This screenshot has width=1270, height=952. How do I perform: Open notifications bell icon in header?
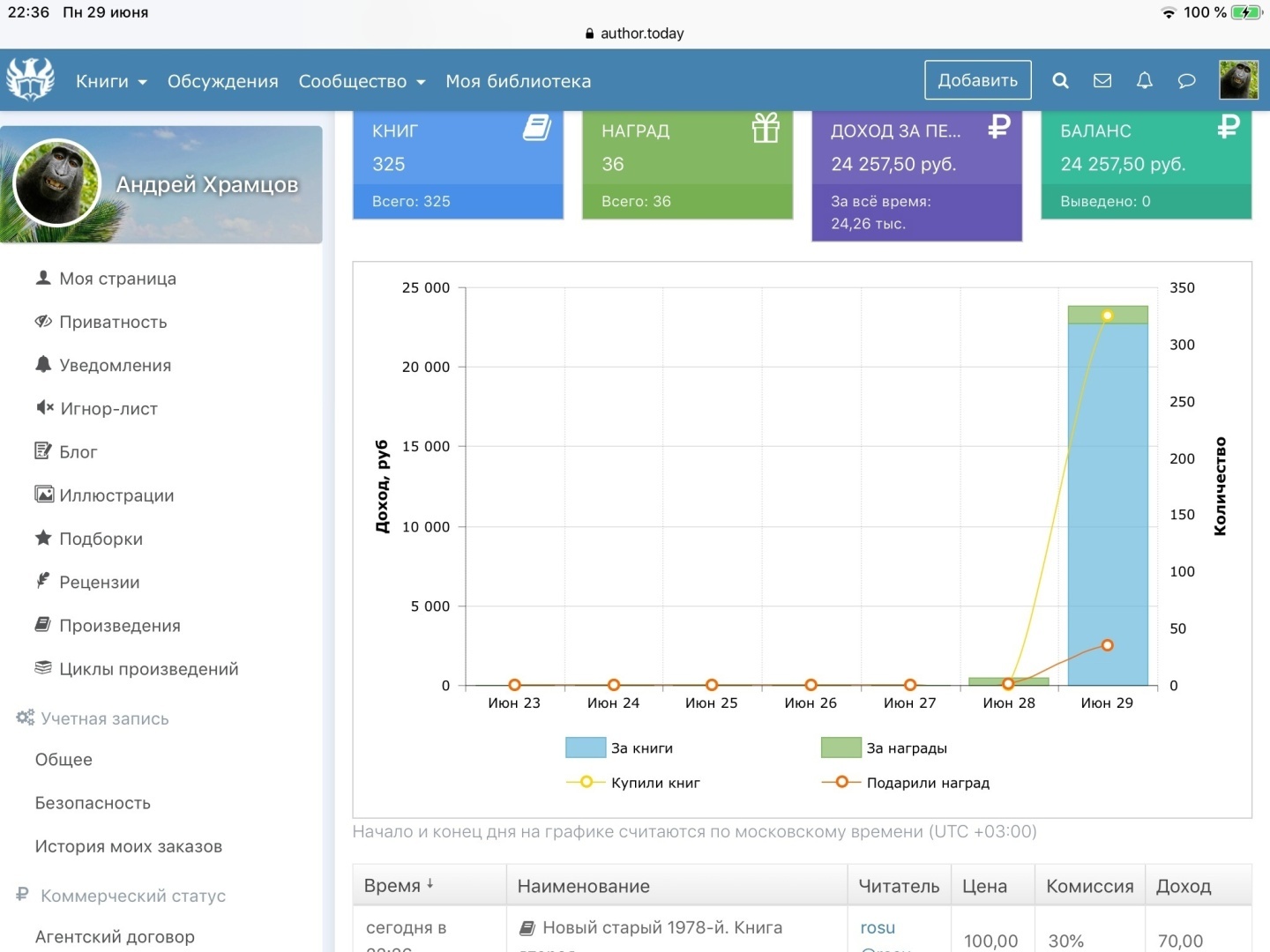1145,81
